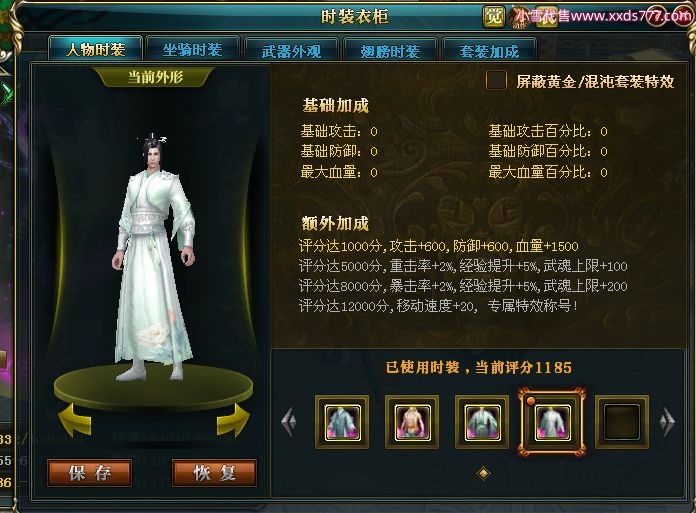
Task: Select the shirtless orange costume icon
Action: (411, 422)
